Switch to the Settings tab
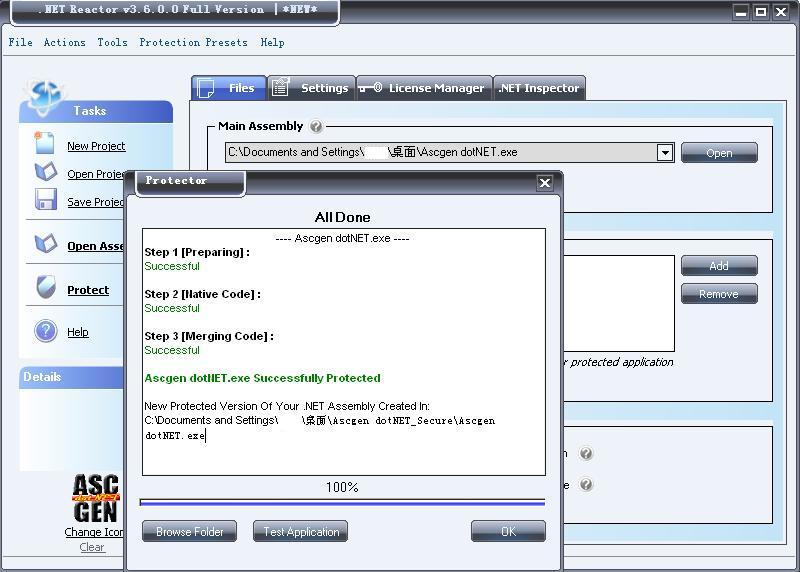 [311, 88]
